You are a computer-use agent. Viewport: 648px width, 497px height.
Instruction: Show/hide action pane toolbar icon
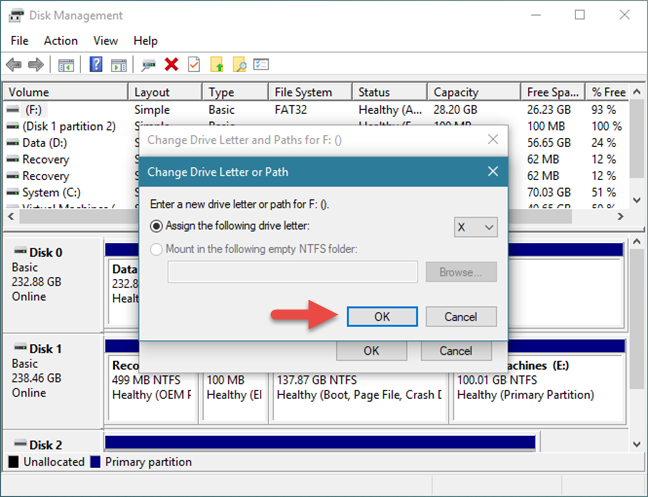click(119, 65)
